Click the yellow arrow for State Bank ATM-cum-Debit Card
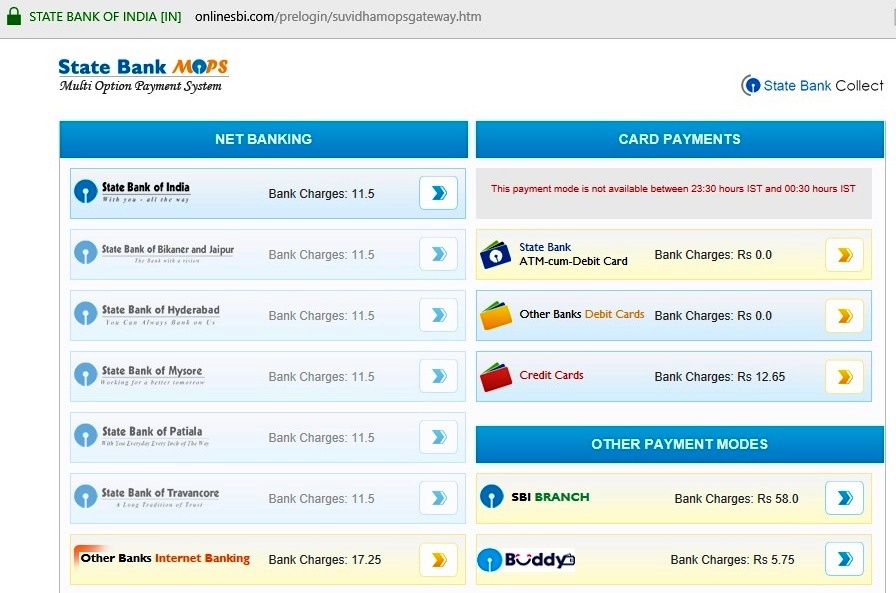The width and height of the screenshot is (896, 593). (x=845, y=255)
